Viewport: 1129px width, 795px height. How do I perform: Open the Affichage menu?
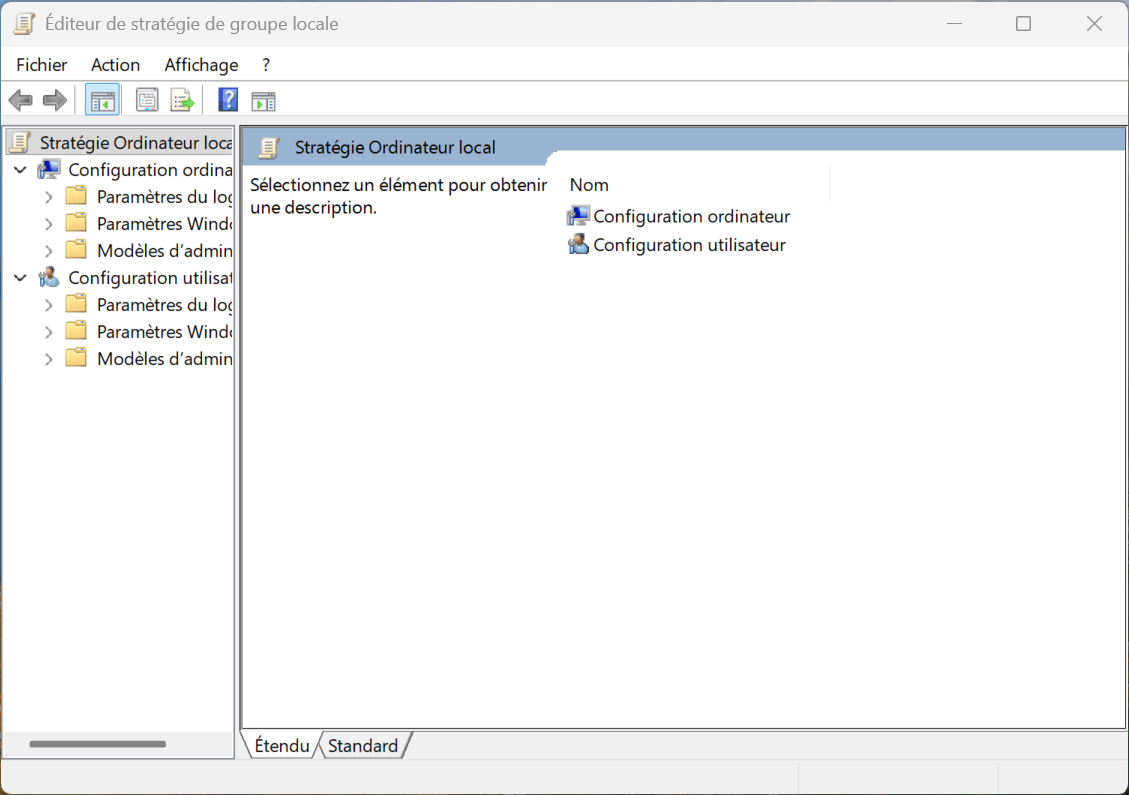coord(201,65)
